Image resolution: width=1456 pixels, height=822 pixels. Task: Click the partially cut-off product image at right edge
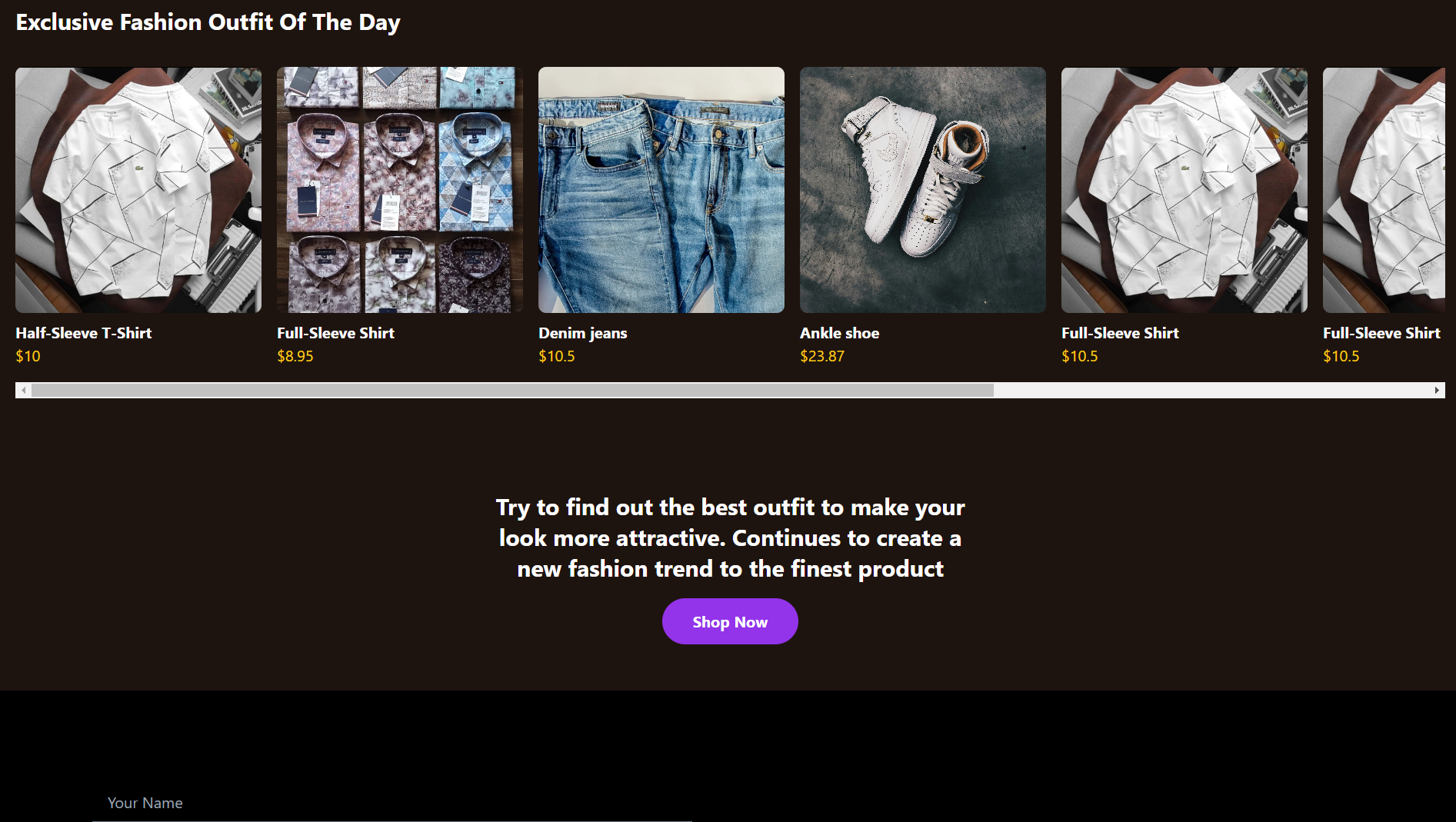pos(1384,190)
